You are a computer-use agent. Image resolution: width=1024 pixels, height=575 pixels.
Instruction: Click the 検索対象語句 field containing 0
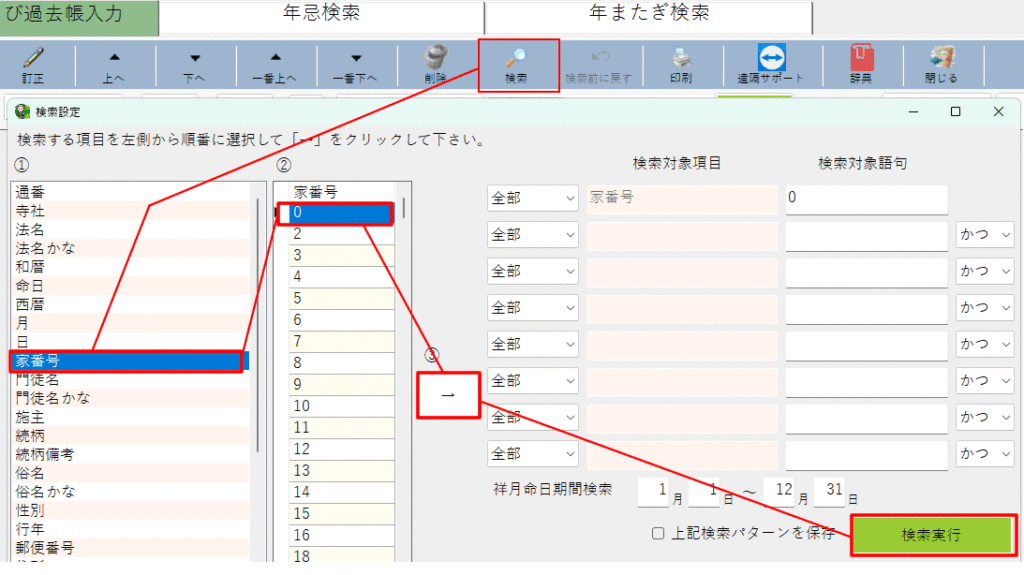pos(865,198)
